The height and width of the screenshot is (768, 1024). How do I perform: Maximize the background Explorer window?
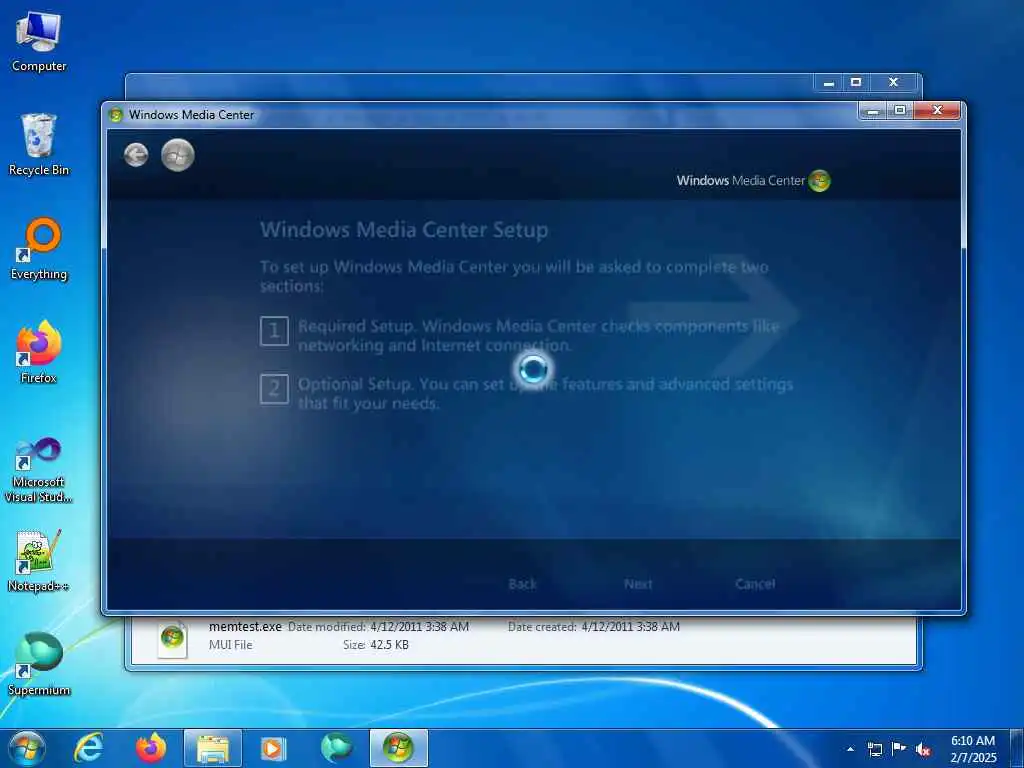click(x=856, y=83)
